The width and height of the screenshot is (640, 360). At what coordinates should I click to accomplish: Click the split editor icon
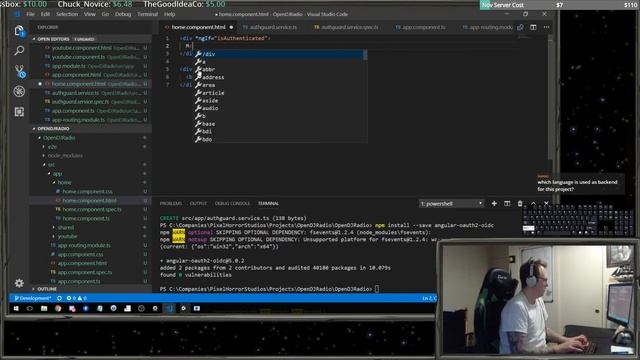[533, 27]
